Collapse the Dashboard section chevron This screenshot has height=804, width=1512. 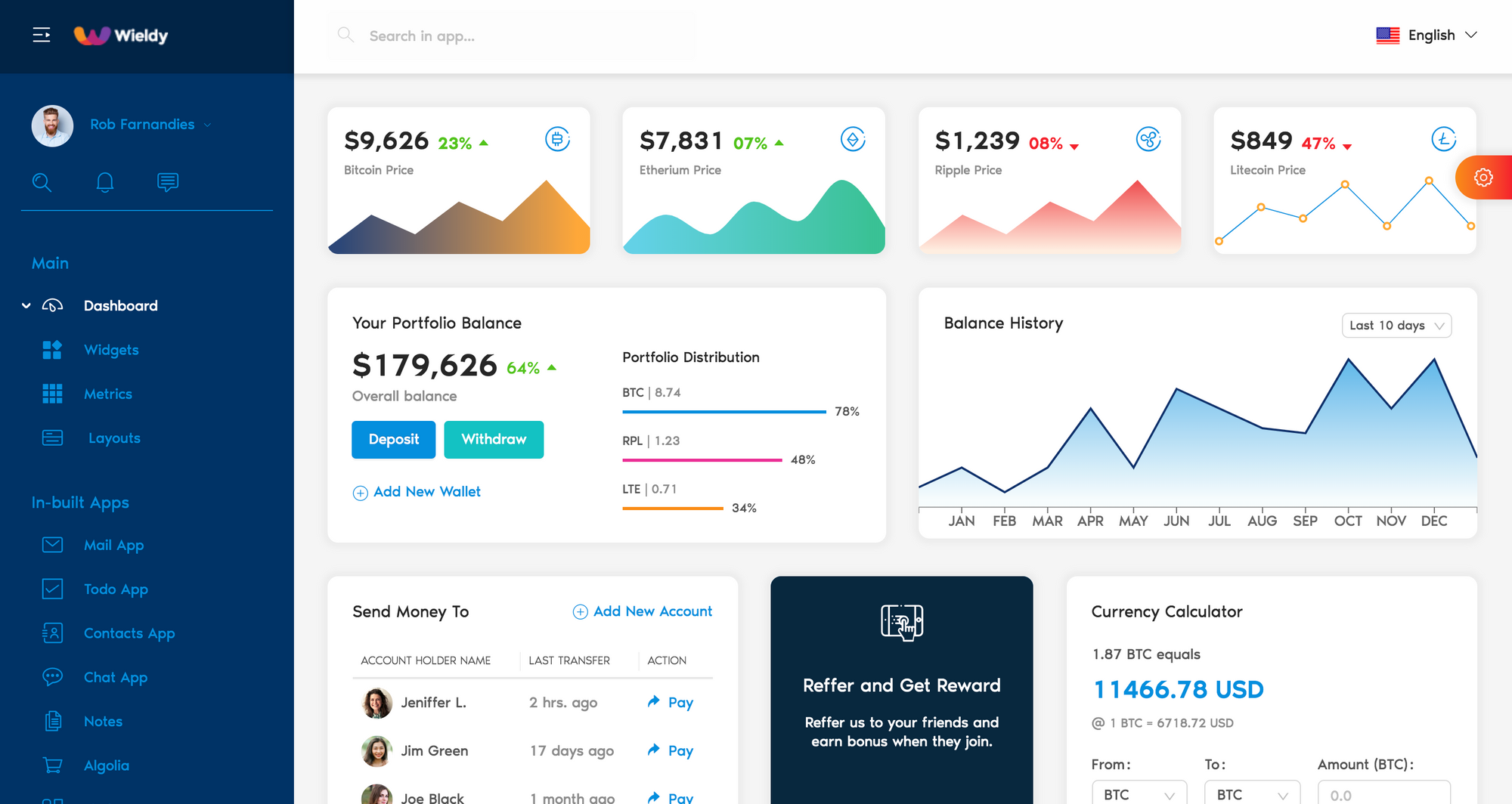(x=26, y=305)
